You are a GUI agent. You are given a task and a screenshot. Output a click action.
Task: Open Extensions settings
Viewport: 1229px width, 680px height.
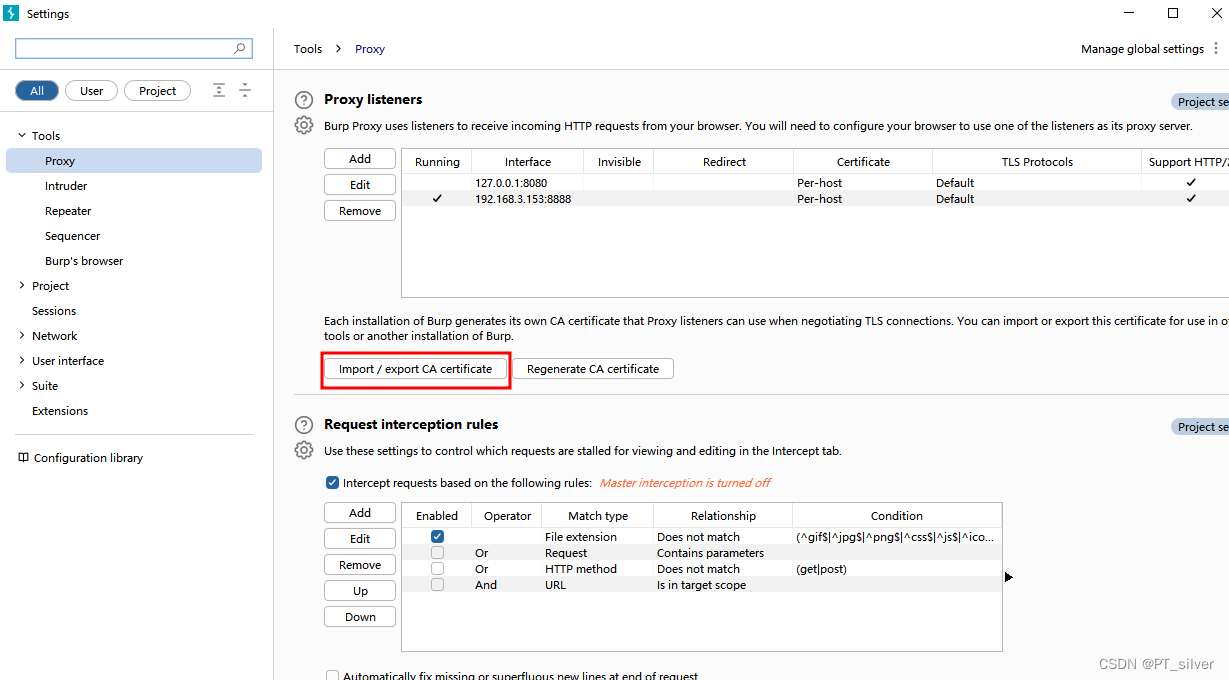pos(60,411)
